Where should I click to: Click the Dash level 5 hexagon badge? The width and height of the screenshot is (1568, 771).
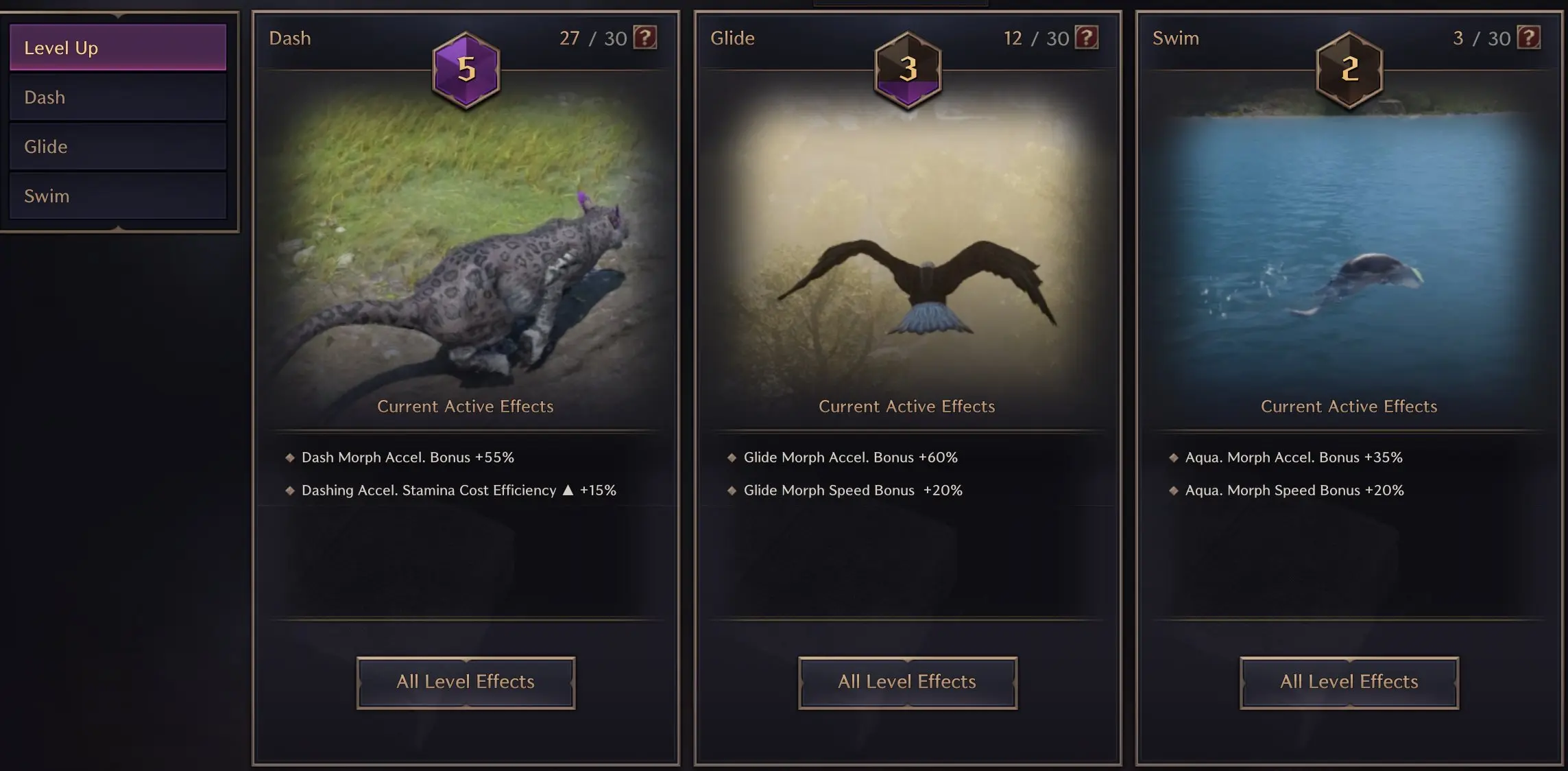point(466,69)
